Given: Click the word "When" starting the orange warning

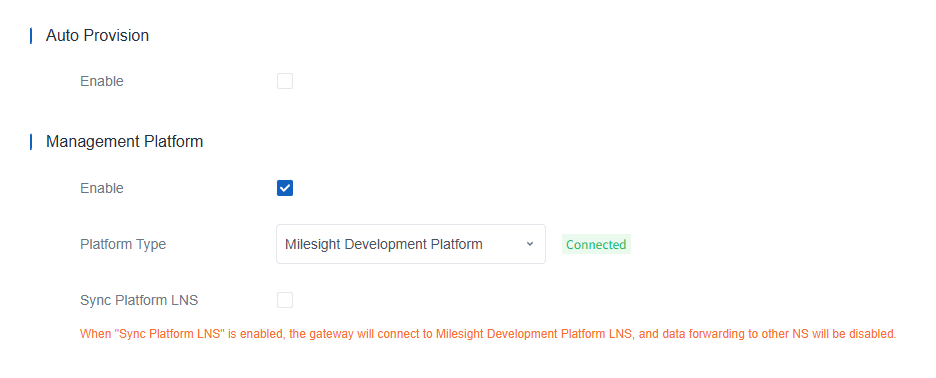Looking at the screenshot, I should 93,334.
